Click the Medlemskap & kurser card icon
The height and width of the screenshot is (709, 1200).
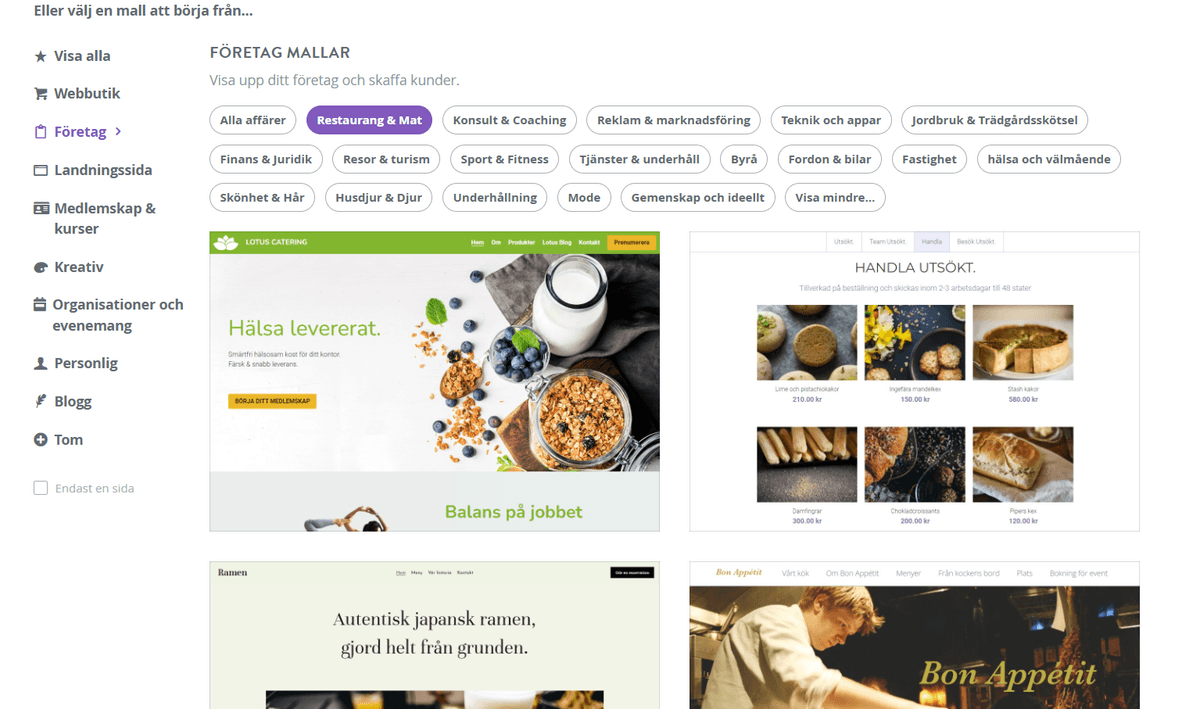(41, 209)
